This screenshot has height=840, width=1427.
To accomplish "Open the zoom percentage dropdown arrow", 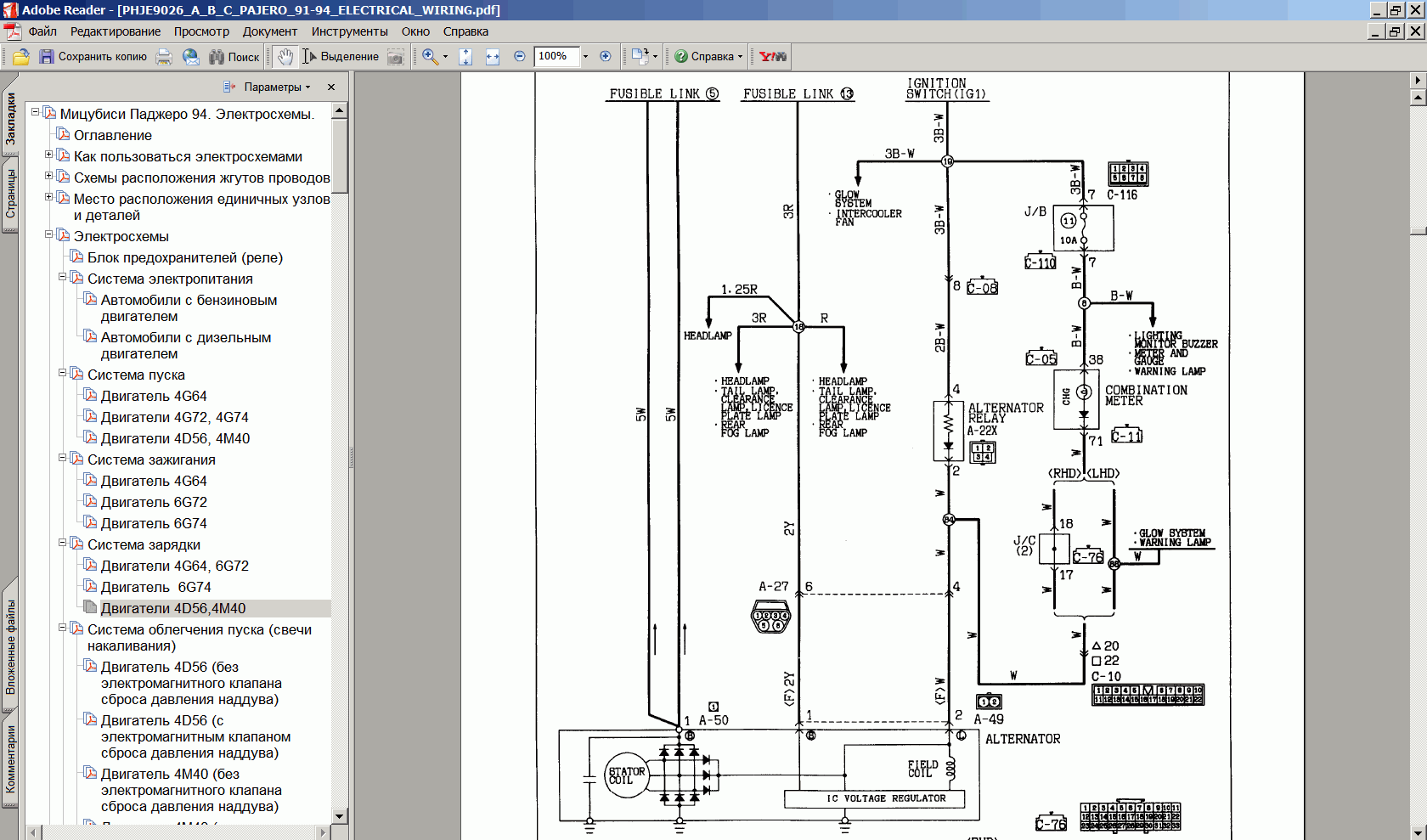I will 585,57.
